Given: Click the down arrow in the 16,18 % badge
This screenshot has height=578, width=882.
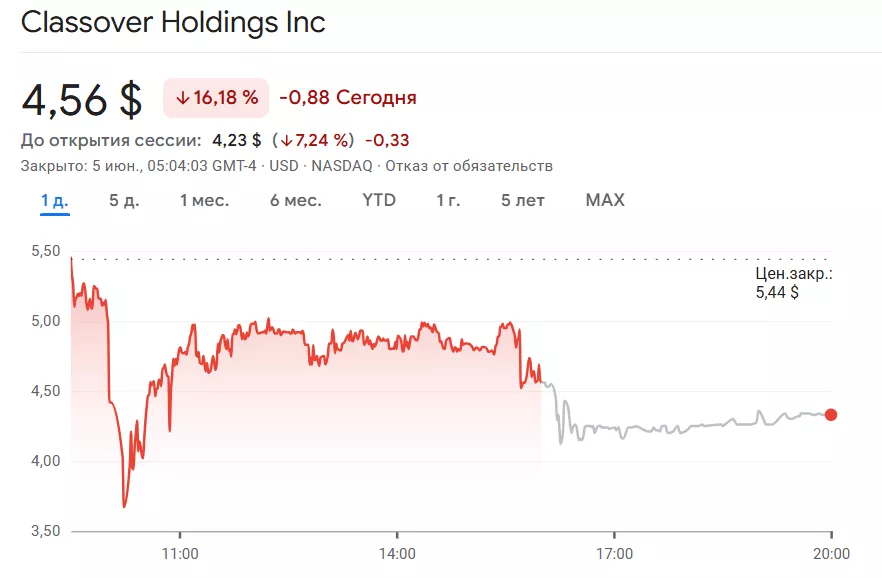Looking at the screenshot, I should pyautogui.click(x=182, y=98).
